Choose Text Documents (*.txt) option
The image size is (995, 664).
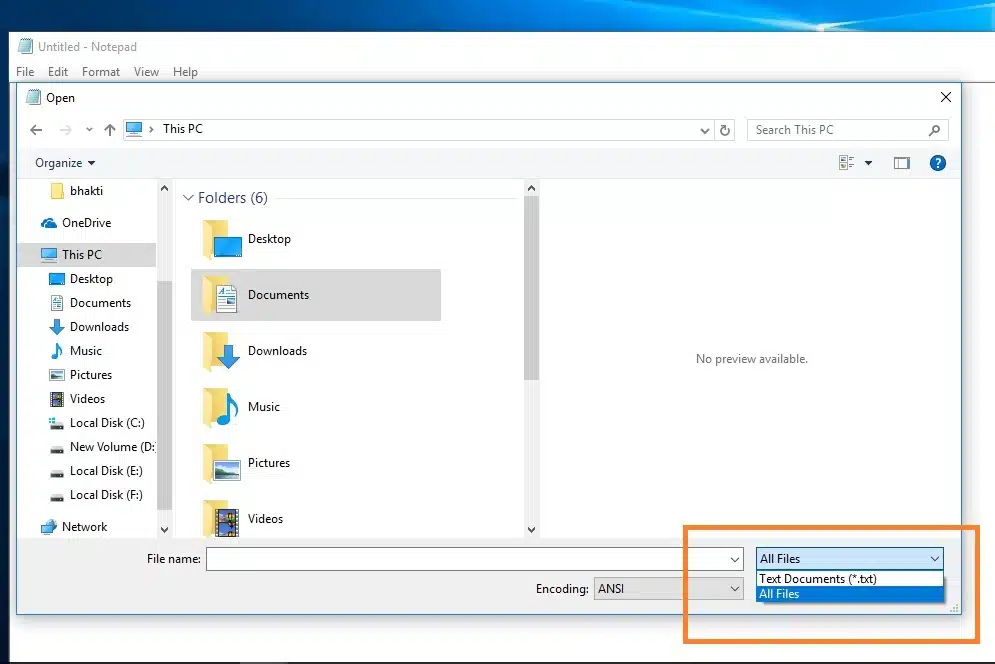(x=850, y=579)
